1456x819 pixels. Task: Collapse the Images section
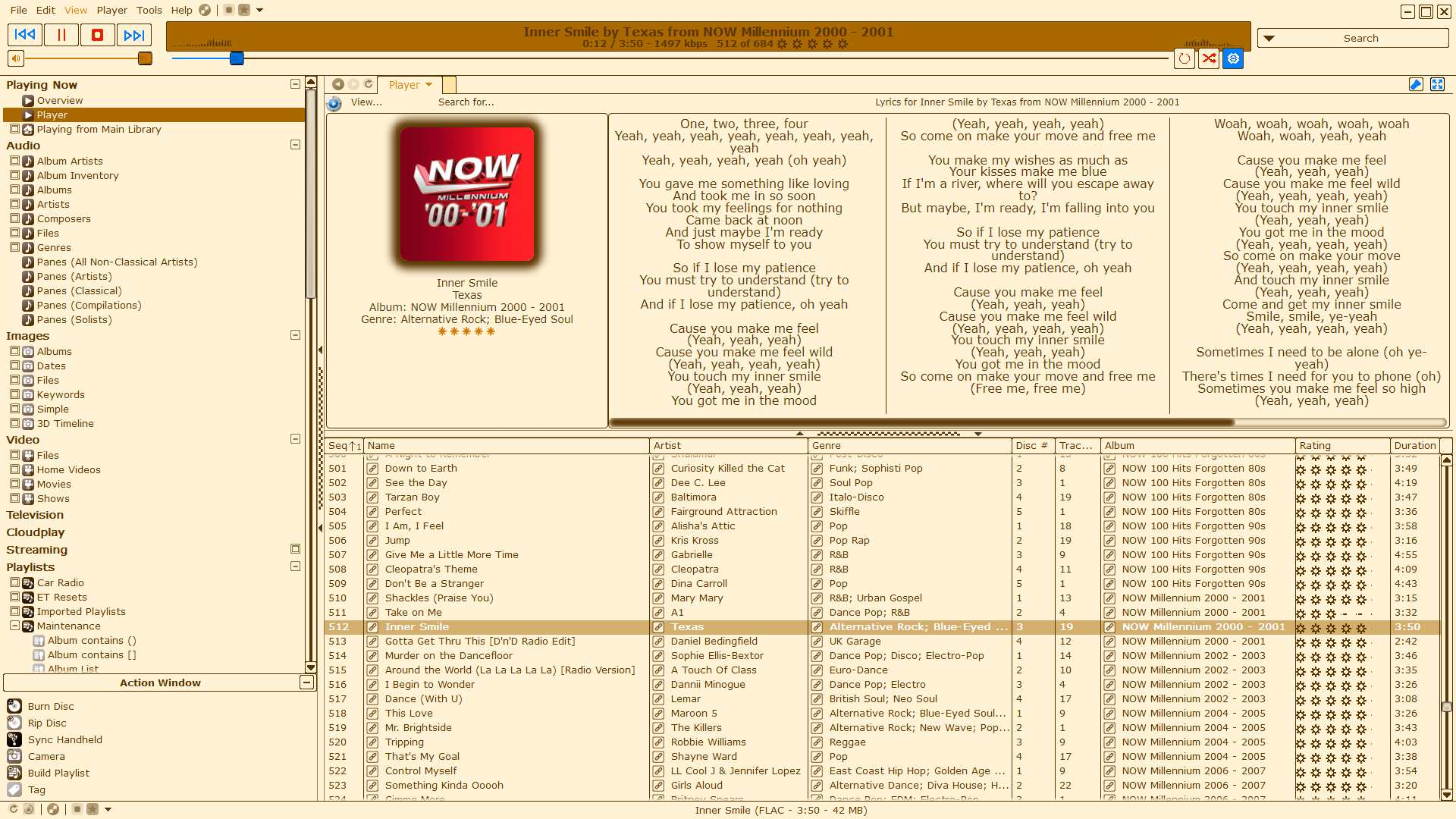point(295,335)
